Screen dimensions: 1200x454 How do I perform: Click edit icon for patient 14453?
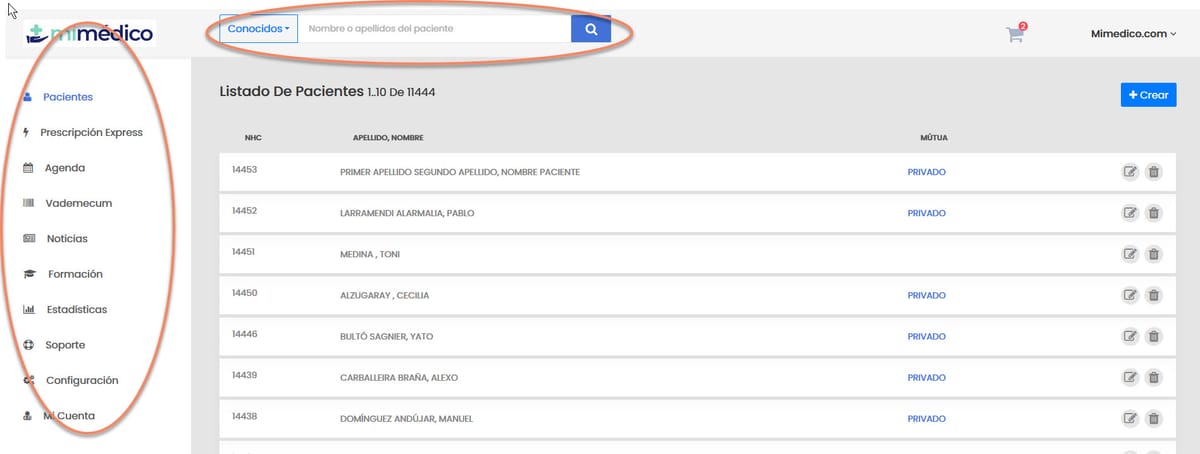(x=1130, y=172)
